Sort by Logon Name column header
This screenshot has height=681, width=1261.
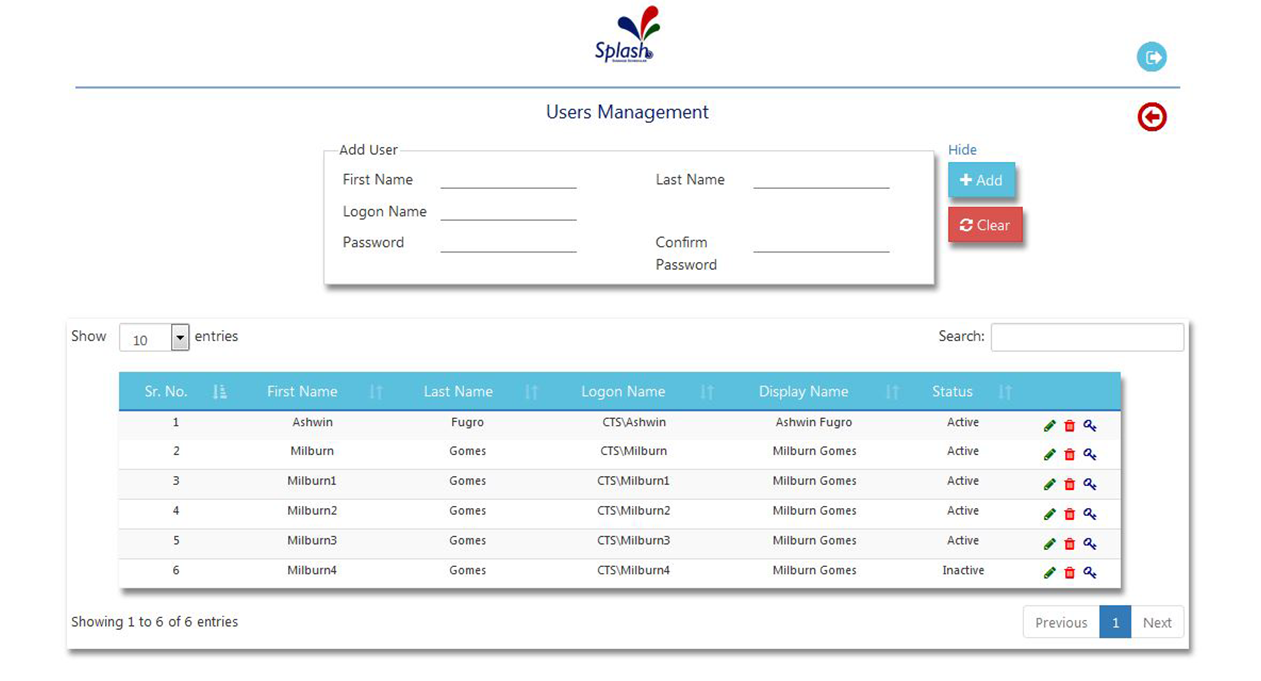[623, 392]
